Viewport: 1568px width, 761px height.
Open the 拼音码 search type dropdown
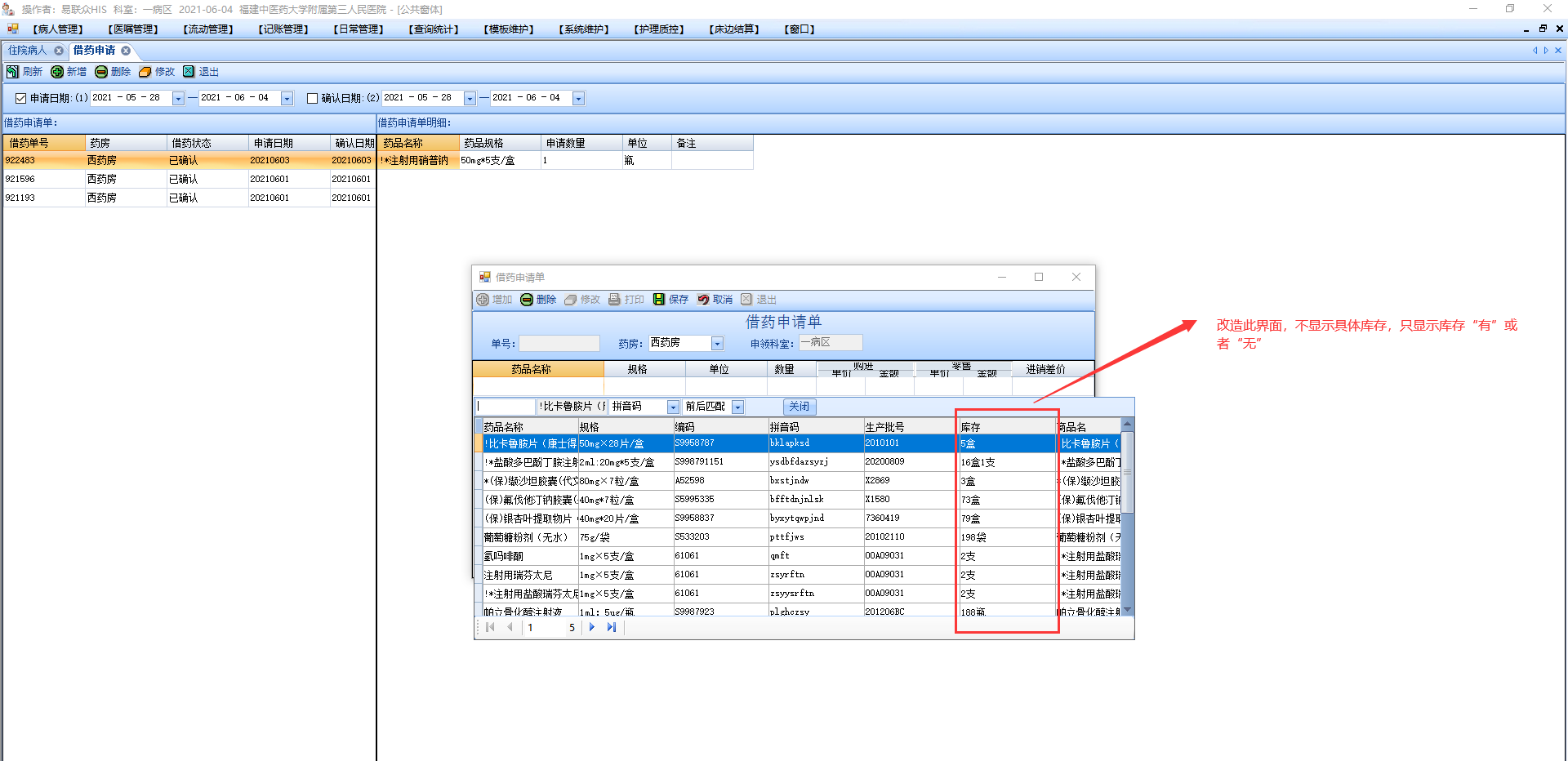click(674, 407)
